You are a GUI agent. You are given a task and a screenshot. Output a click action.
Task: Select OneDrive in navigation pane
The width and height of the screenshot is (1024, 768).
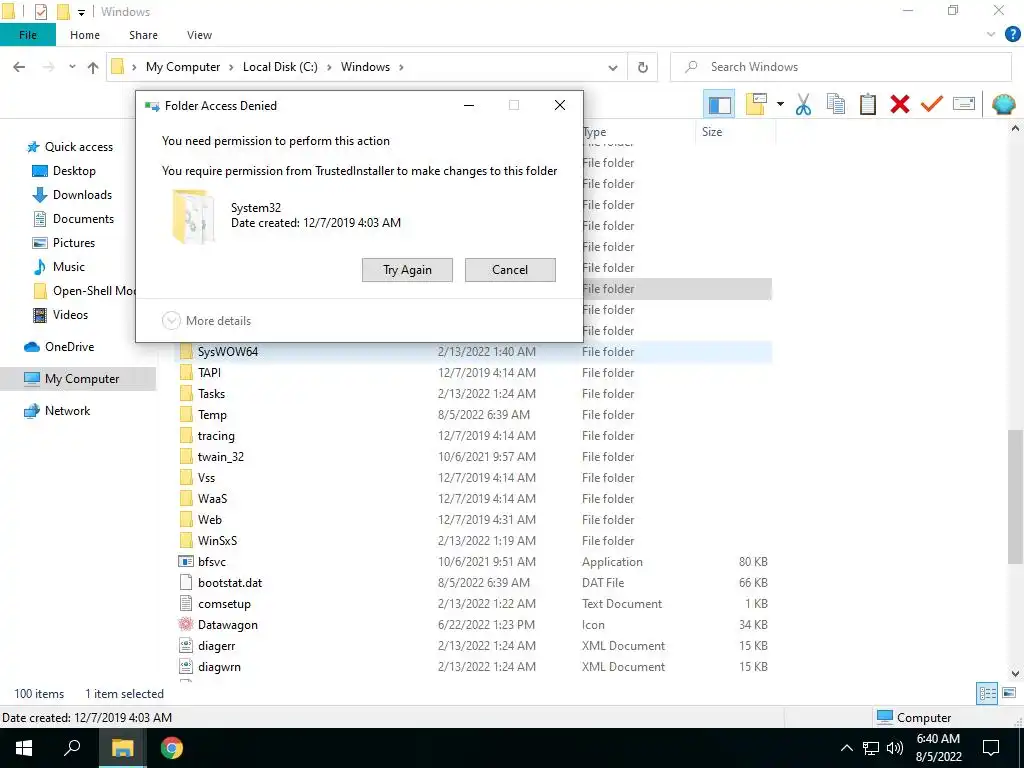pyautogui.click(x=69, y=347)
